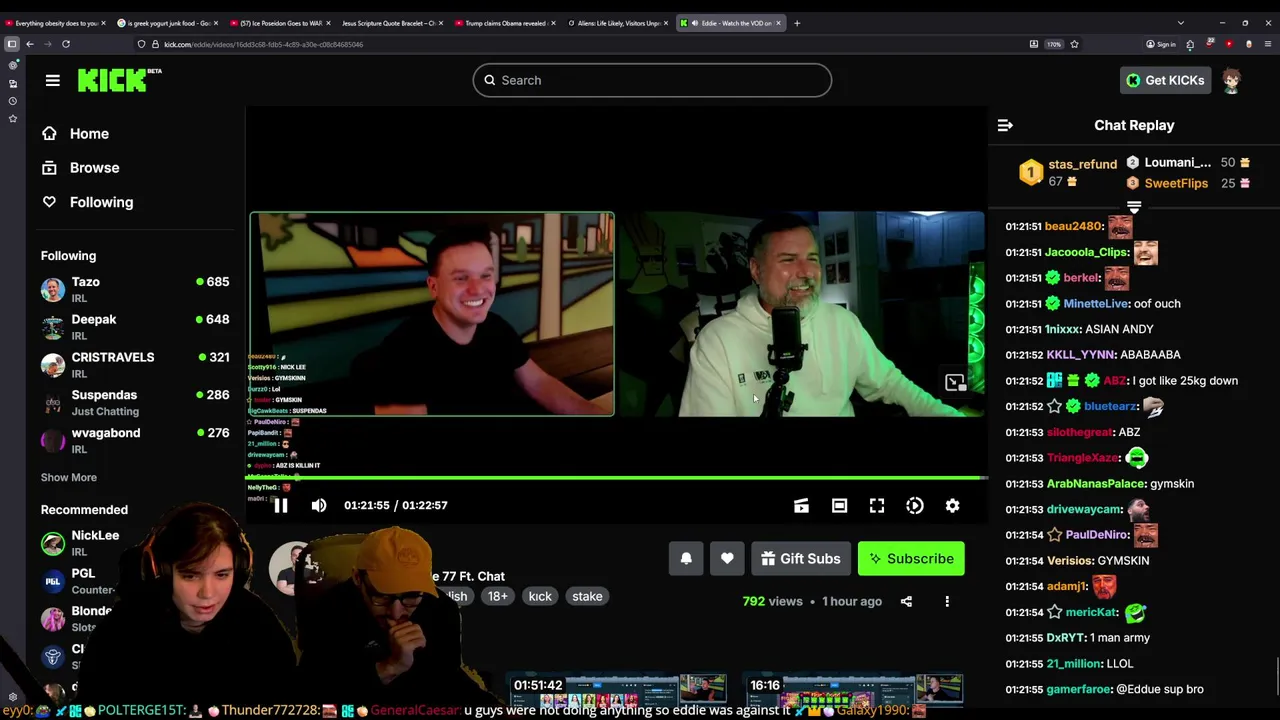Pause the video playback
This screenshot has width=1280, height=720.
281,506
